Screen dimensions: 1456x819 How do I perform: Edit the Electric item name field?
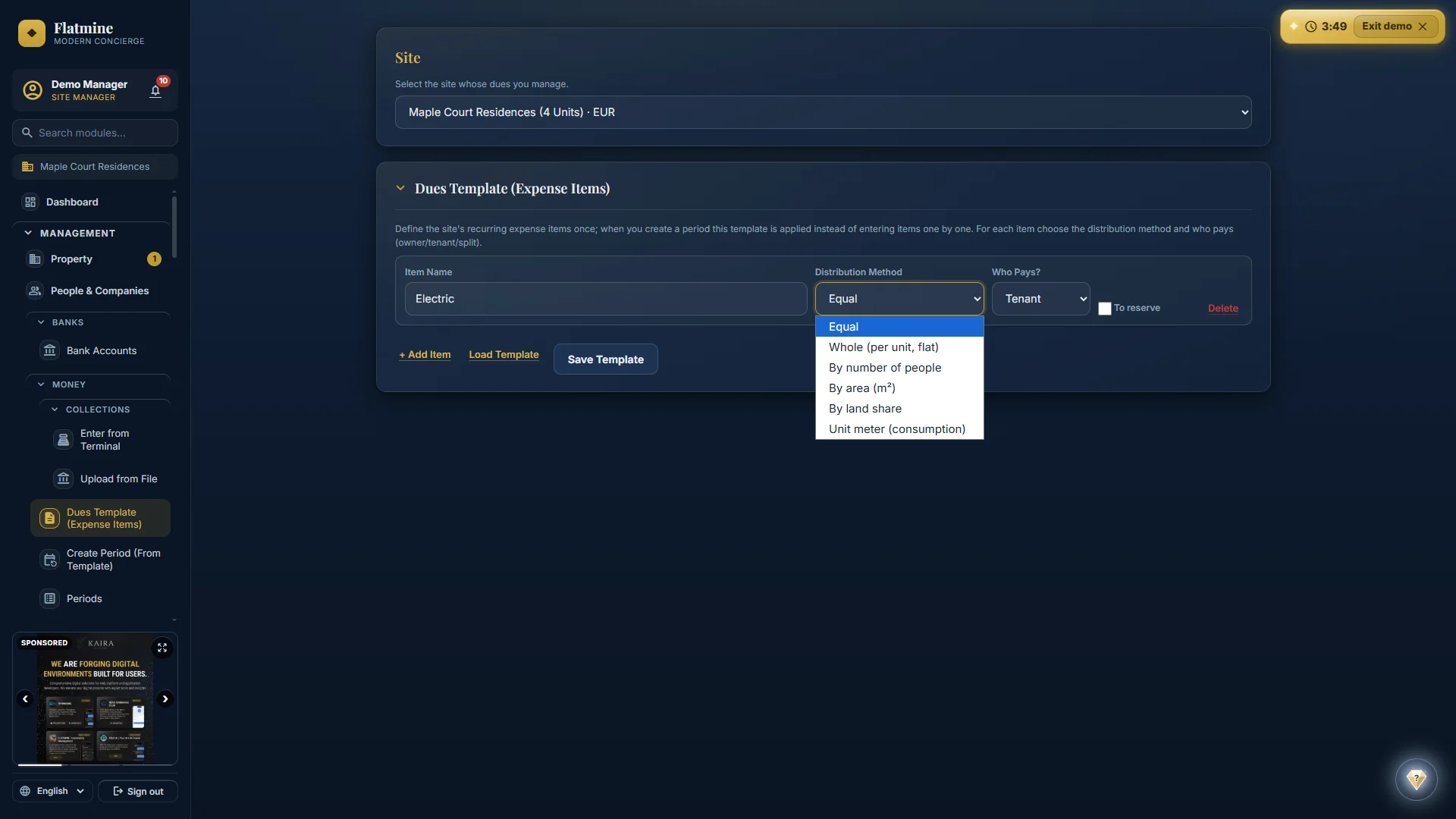tap(606, 299)
